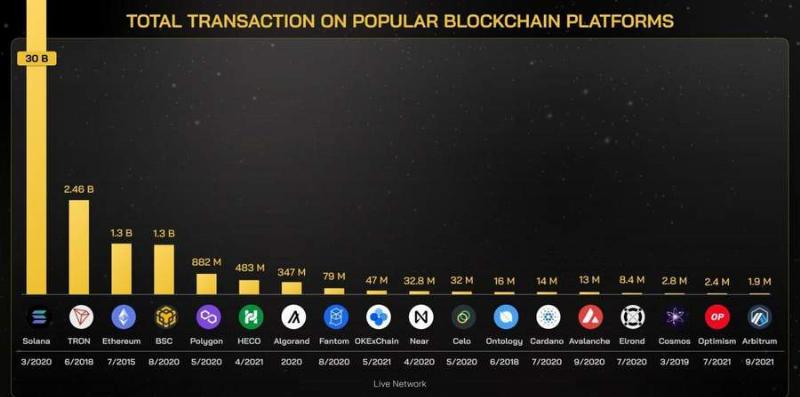Select the Fantom blue logo

click(336, 317)
